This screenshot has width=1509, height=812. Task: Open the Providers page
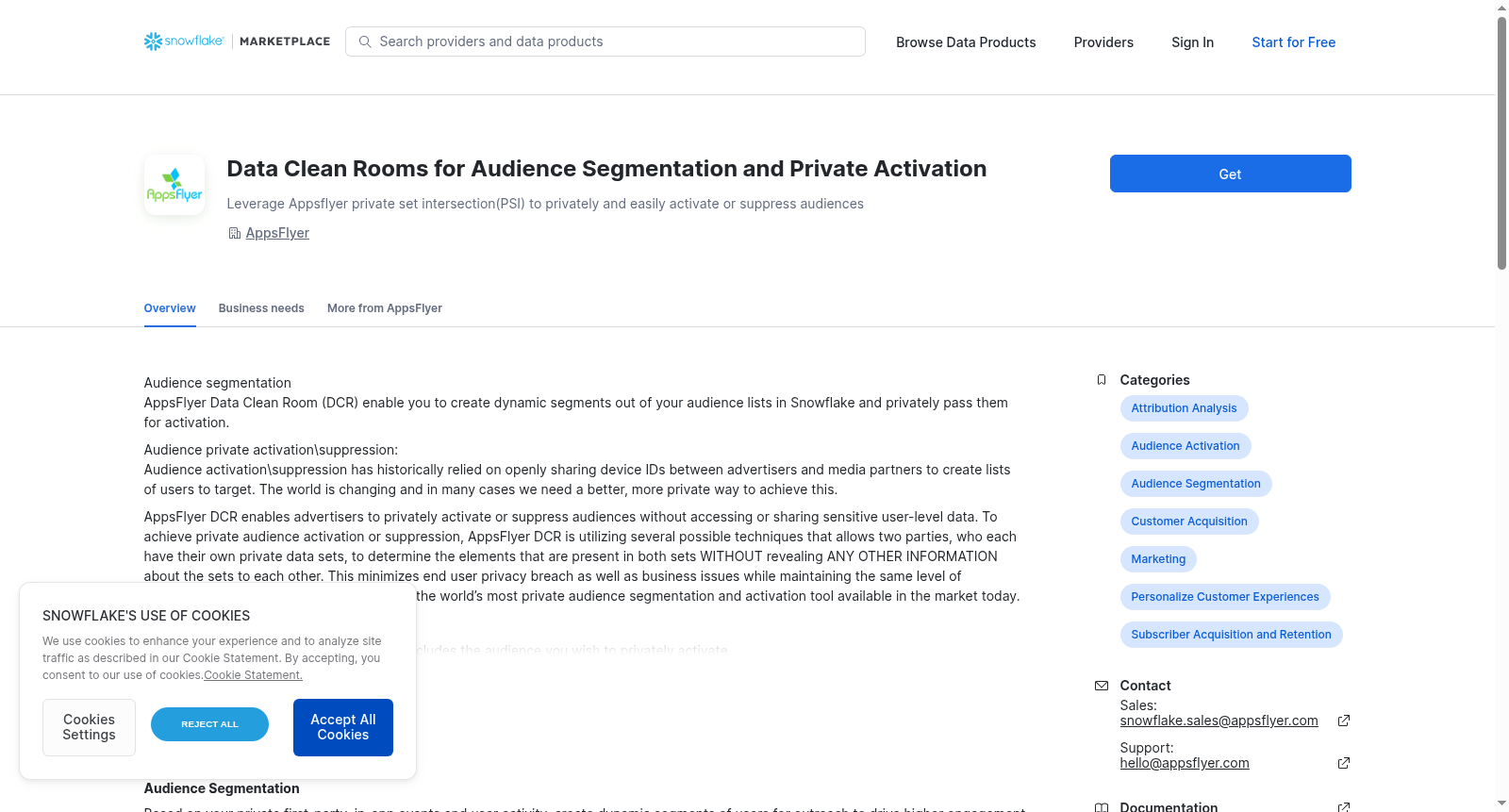pos(1103,42)
